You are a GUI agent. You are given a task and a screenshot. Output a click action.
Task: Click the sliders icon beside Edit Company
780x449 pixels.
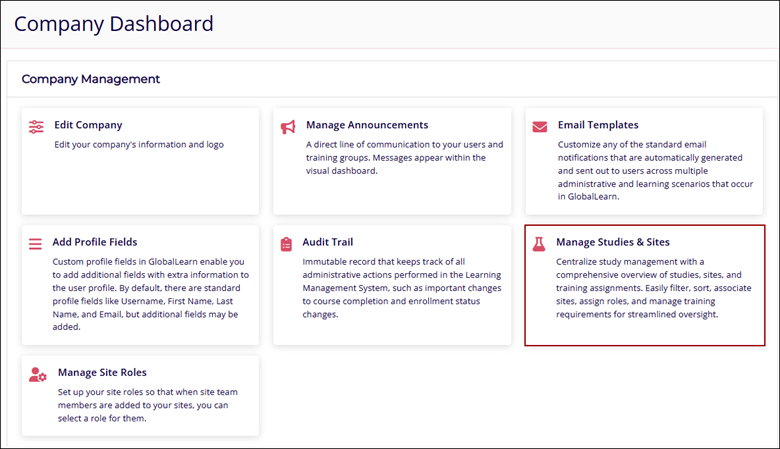click(37, 127)
